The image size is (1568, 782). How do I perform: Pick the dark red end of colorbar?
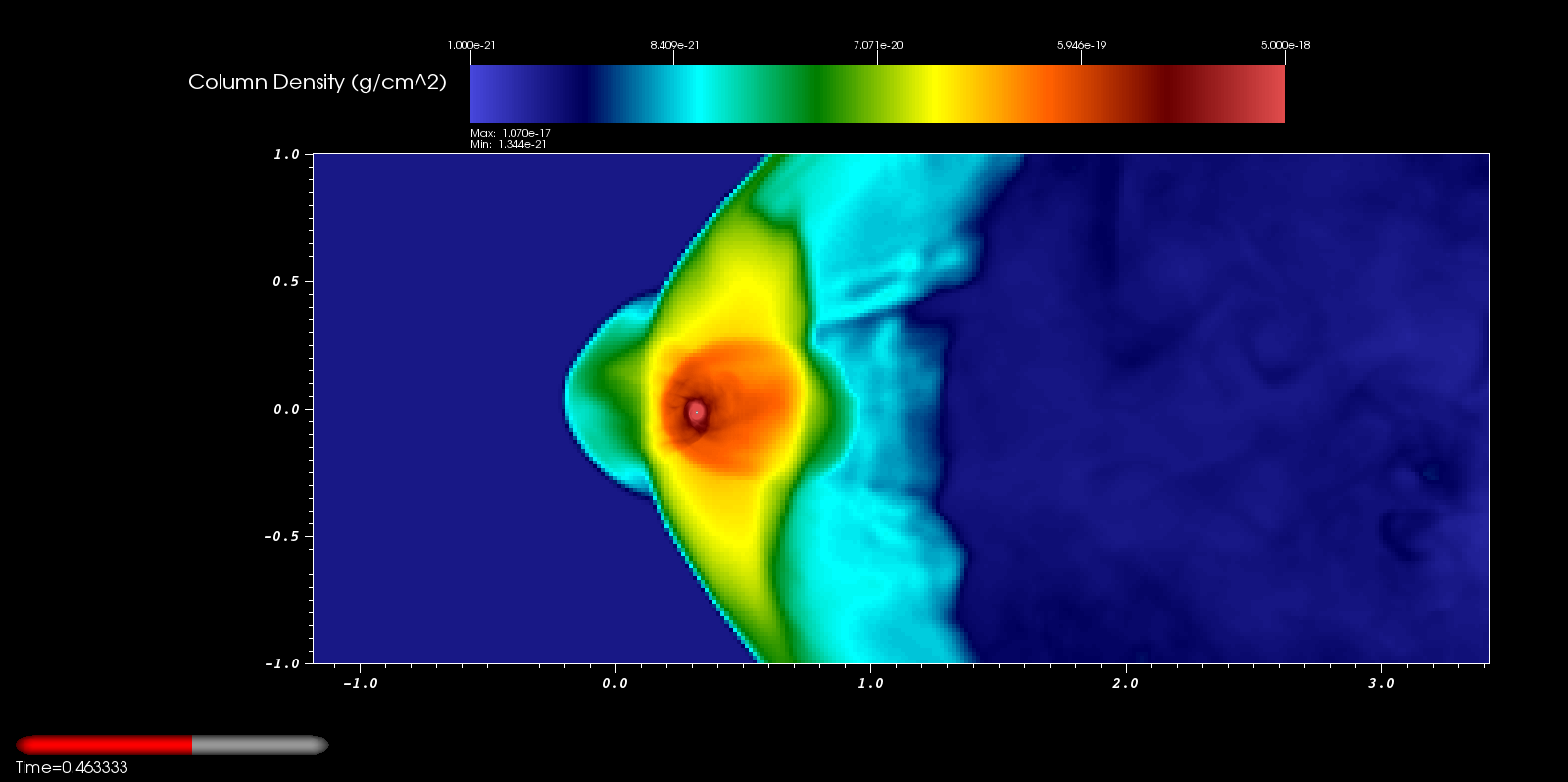click(1176, 94)
